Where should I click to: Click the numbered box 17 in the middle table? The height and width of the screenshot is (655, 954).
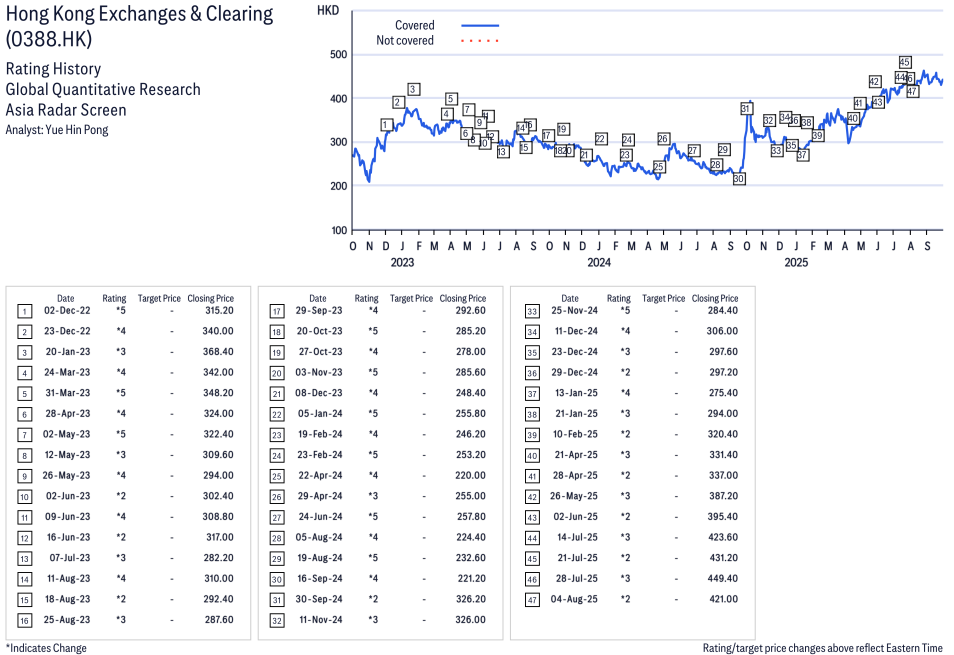pos(277,310)
